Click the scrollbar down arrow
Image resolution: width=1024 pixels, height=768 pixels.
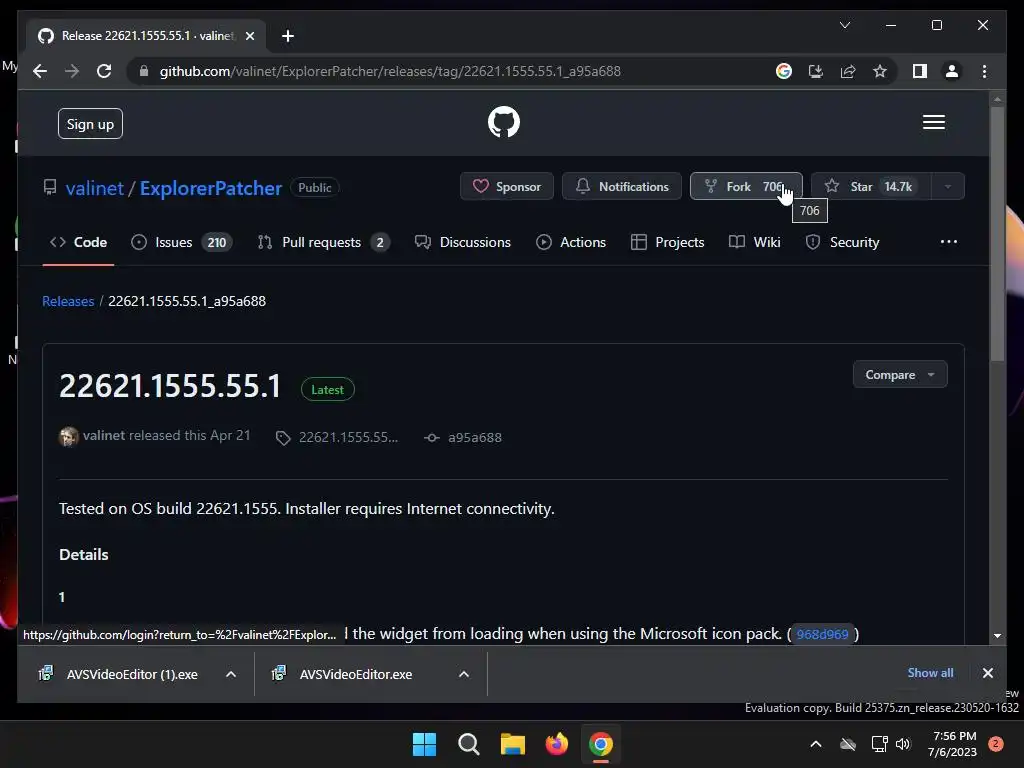tap(997, 635)
